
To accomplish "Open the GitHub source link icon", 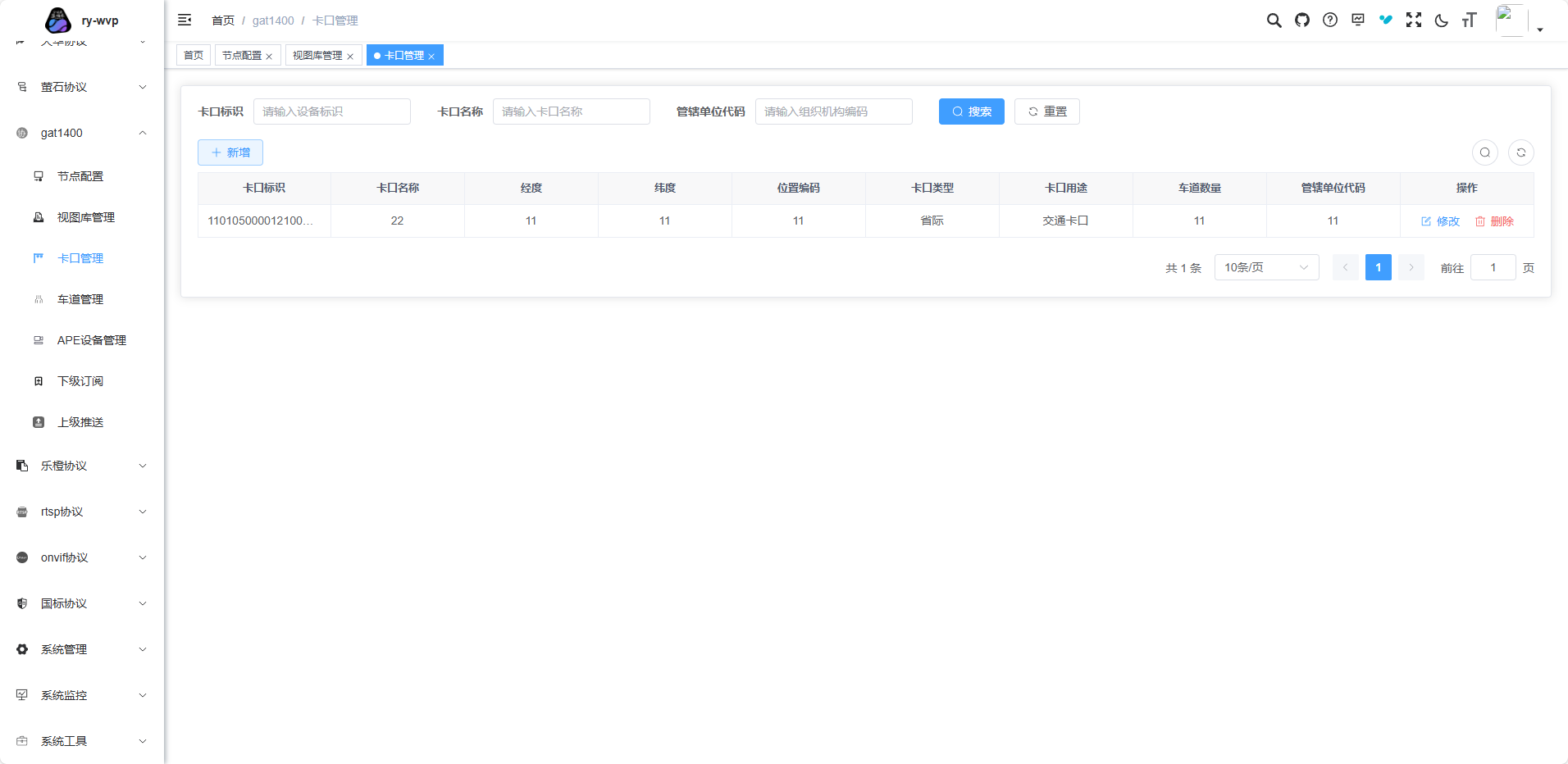I will [x=1301, y=20].
